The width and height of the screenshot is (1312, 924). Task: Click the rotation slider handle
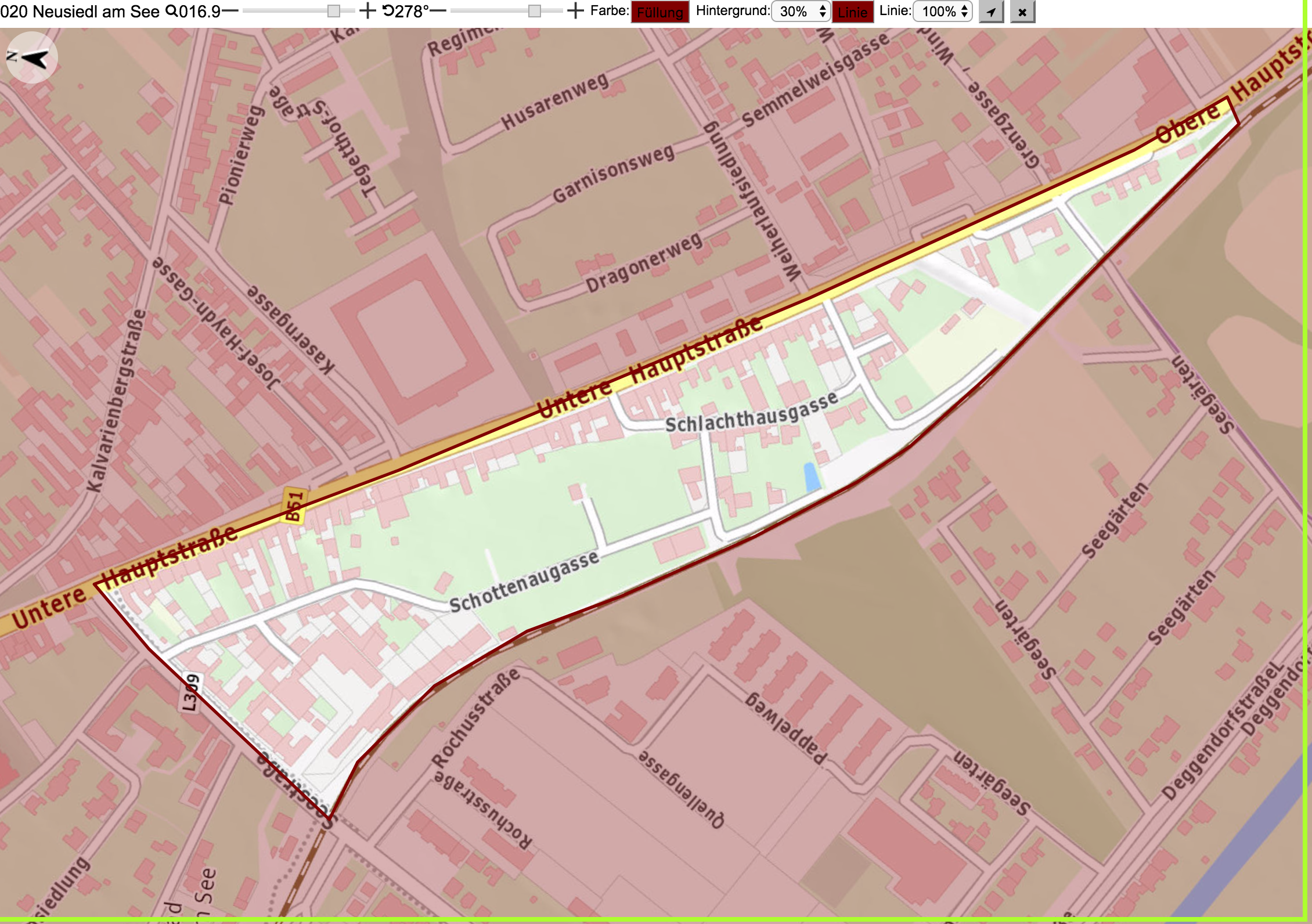pos(535,11)
